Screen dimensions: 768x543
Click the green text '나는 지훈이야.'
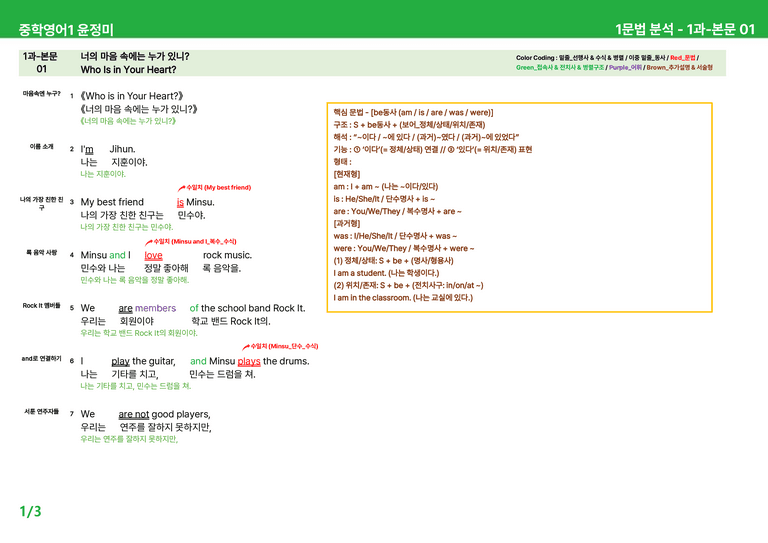(x=103, y=174)
